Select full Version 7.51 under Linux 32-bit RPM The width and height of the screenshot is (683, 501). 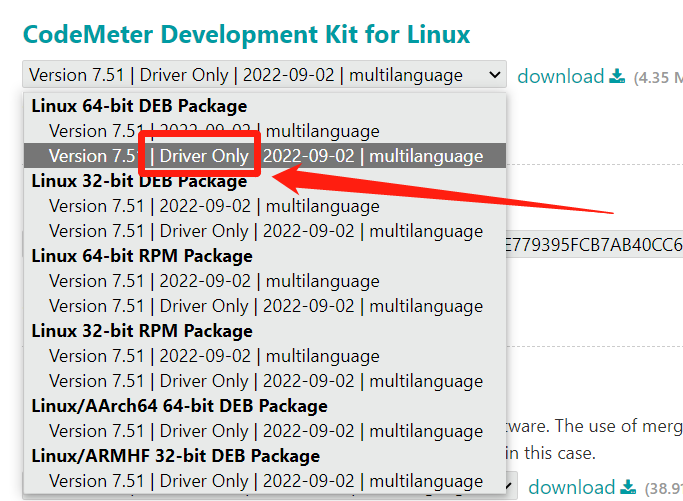click(214, 356)
